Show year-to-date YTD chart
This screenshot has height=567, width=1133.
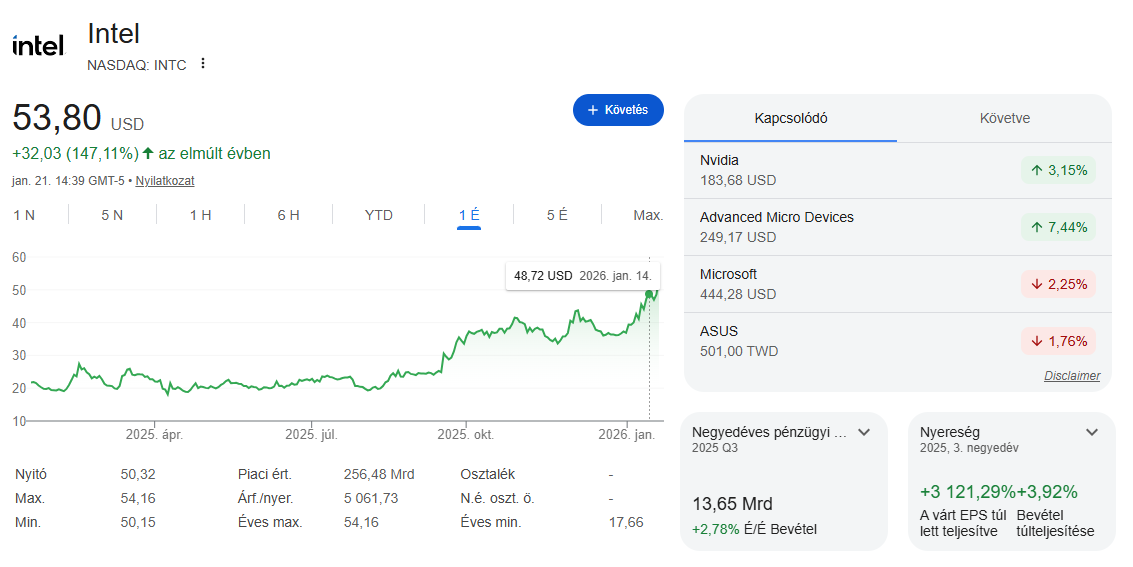coord(379,215)
